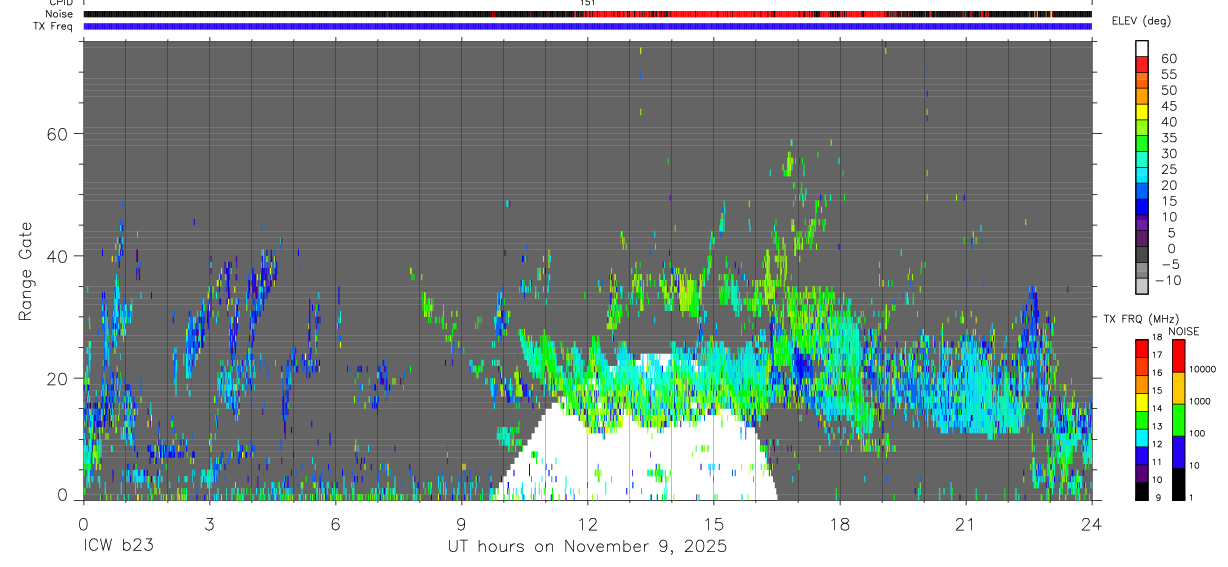
Task: Click the 'CPID' label at top left
Action: [61, 3]
